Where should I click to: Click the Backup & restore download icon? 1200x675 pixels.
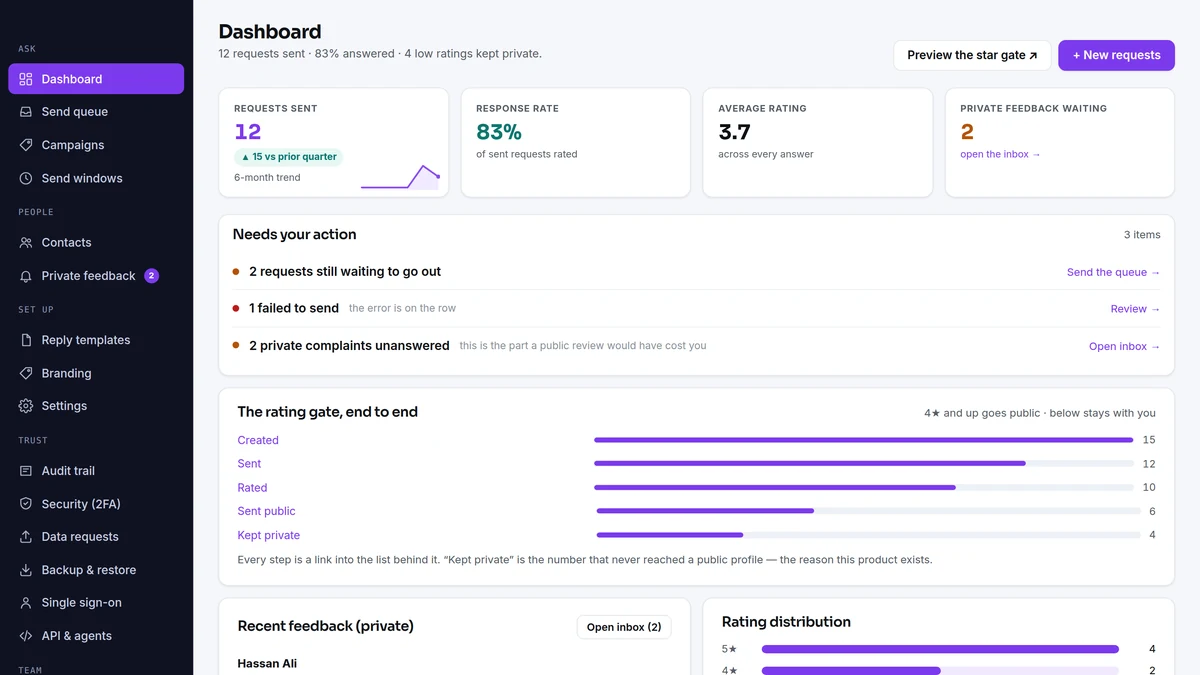pos(26,570)
